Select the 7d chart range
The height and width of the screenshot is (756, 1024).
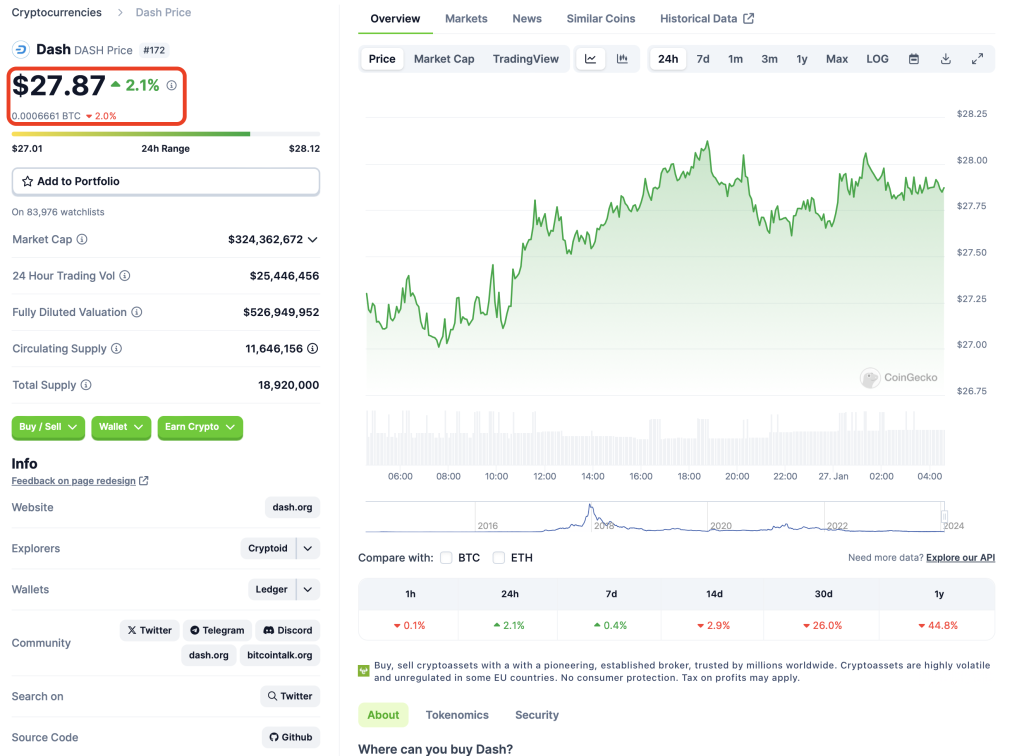pos(703,59)
